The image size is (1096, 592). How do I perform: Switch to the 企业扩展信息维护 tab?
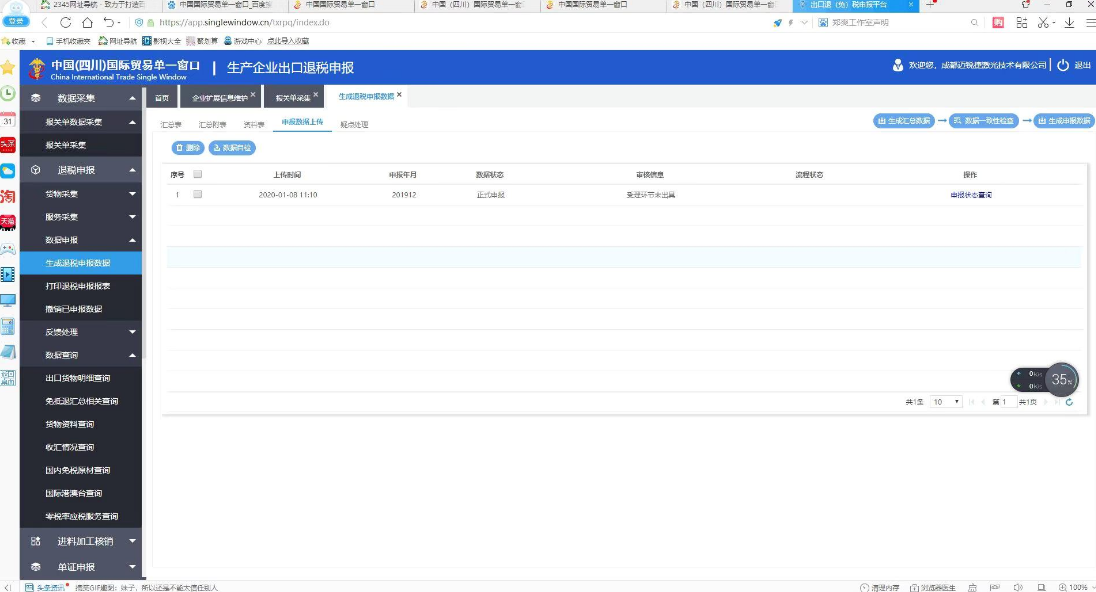(219, 97)
